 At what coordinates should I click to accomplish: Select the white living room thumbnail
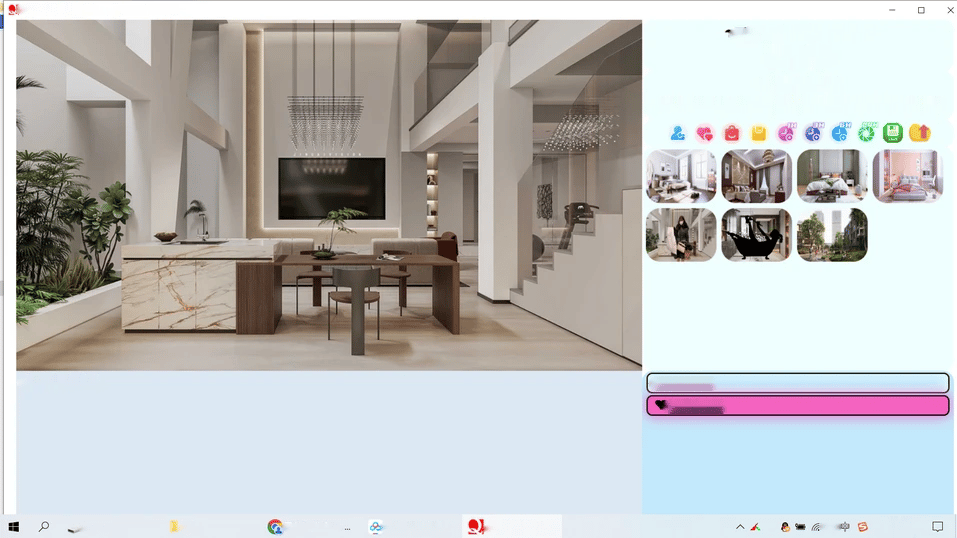[x=681, y=176]
